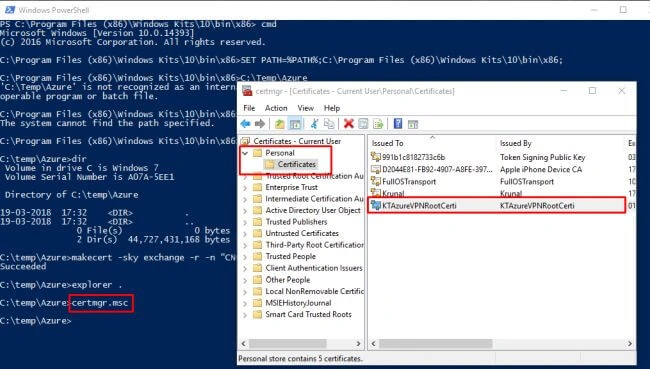
Task: Expand the Trusted People node
Action: pos(245,257)
